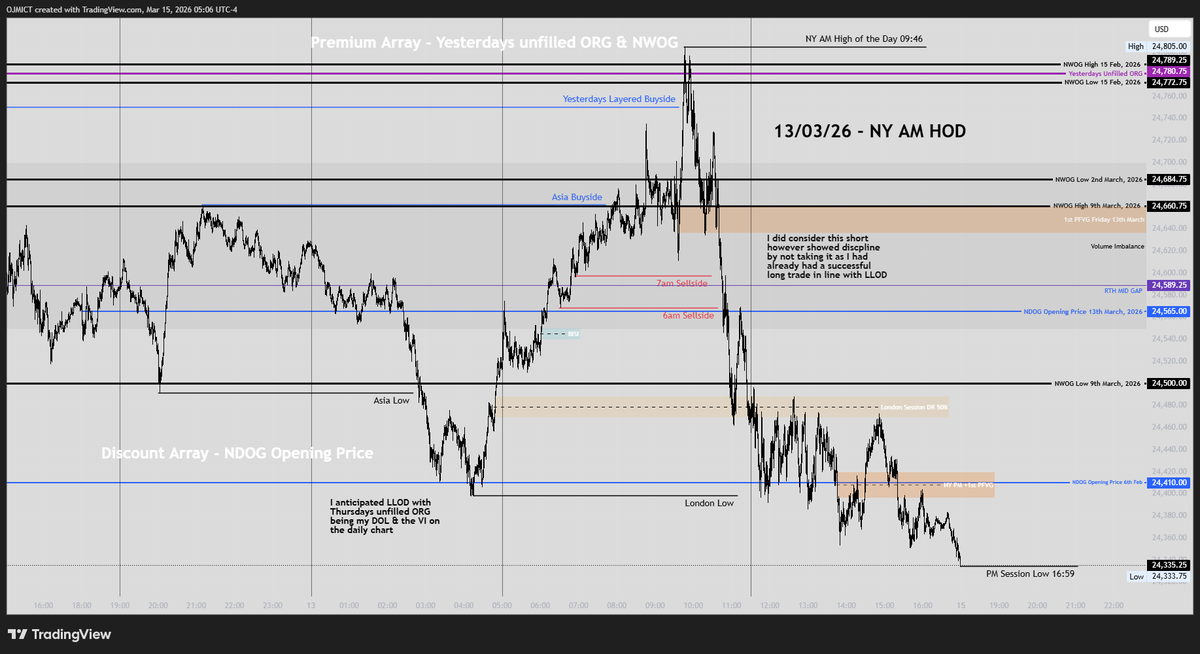Image resolution: width=1200 pixels, height=654 pixels.
Task: Click the 14:00 time axis label
Action: [846, 606]
